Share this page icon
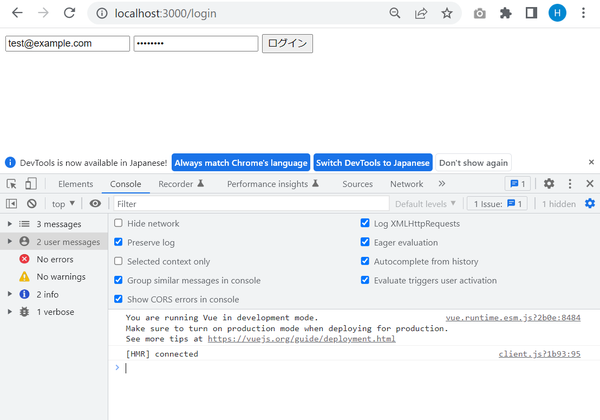The width and height of the screenshot is (600, 420). 421,13
